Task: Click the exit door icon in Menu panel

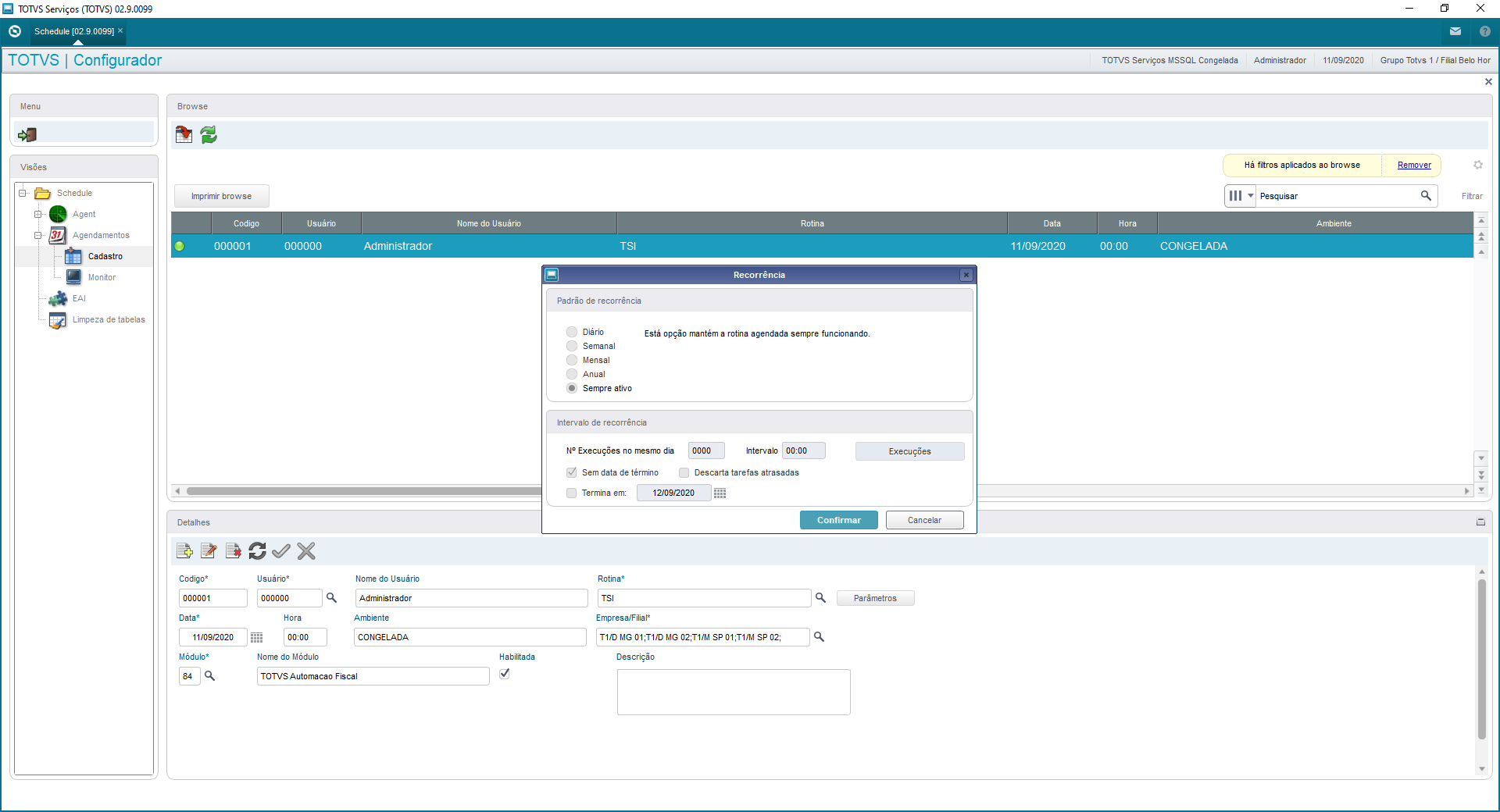Action: click(27, 134)
